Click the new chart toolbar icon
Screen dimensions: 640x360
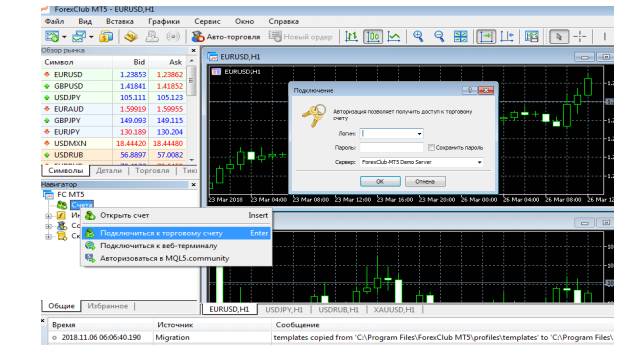point(52,37)
